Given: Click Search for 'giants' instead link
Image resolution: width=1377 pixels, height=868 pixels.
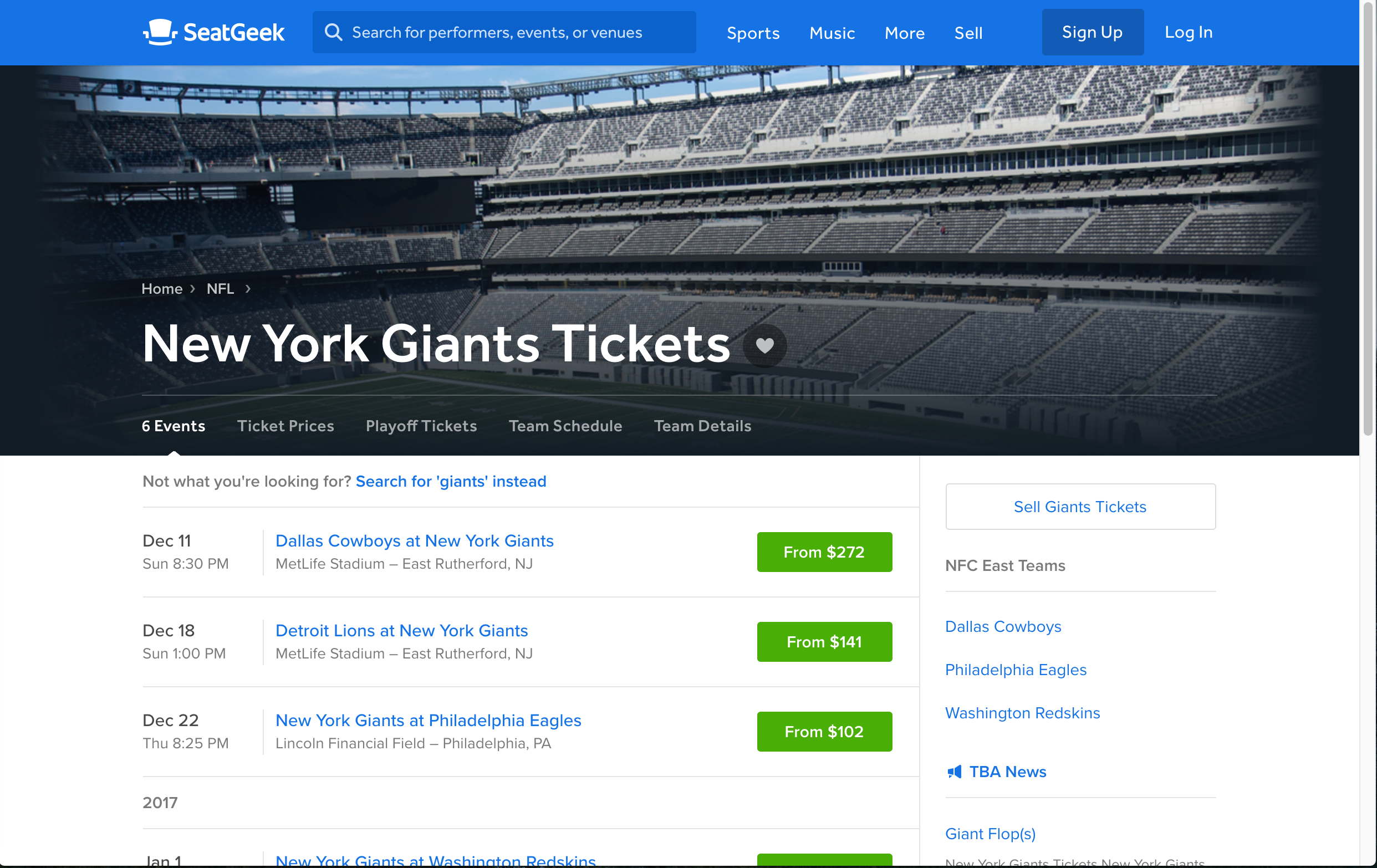Looking at the screenshot, I should [451, 482].
